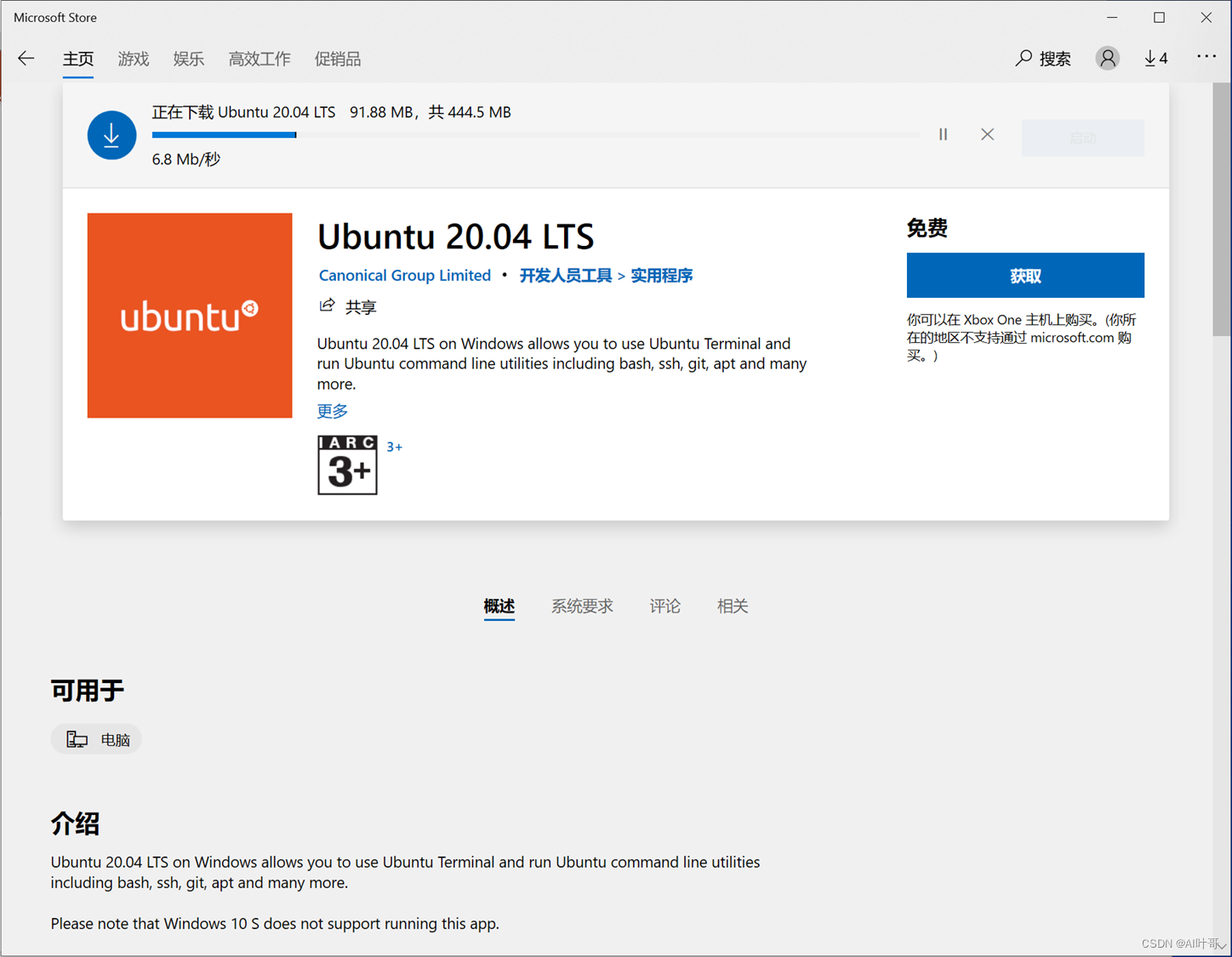Click the Windows 10 S support note

pyautogui.click(x=275, y=924)
